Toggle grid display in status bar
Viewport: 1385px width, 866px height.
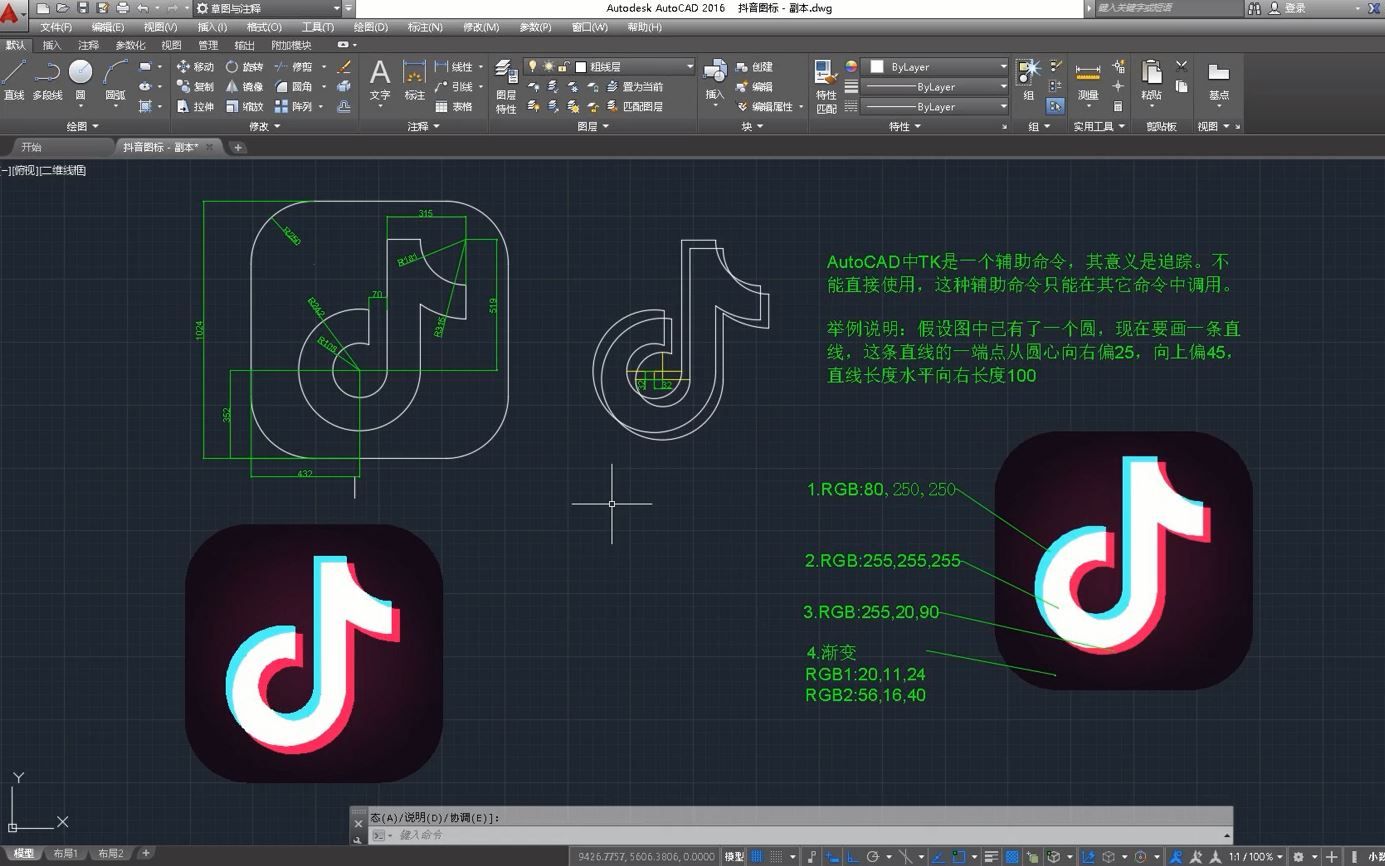(757, 856)
